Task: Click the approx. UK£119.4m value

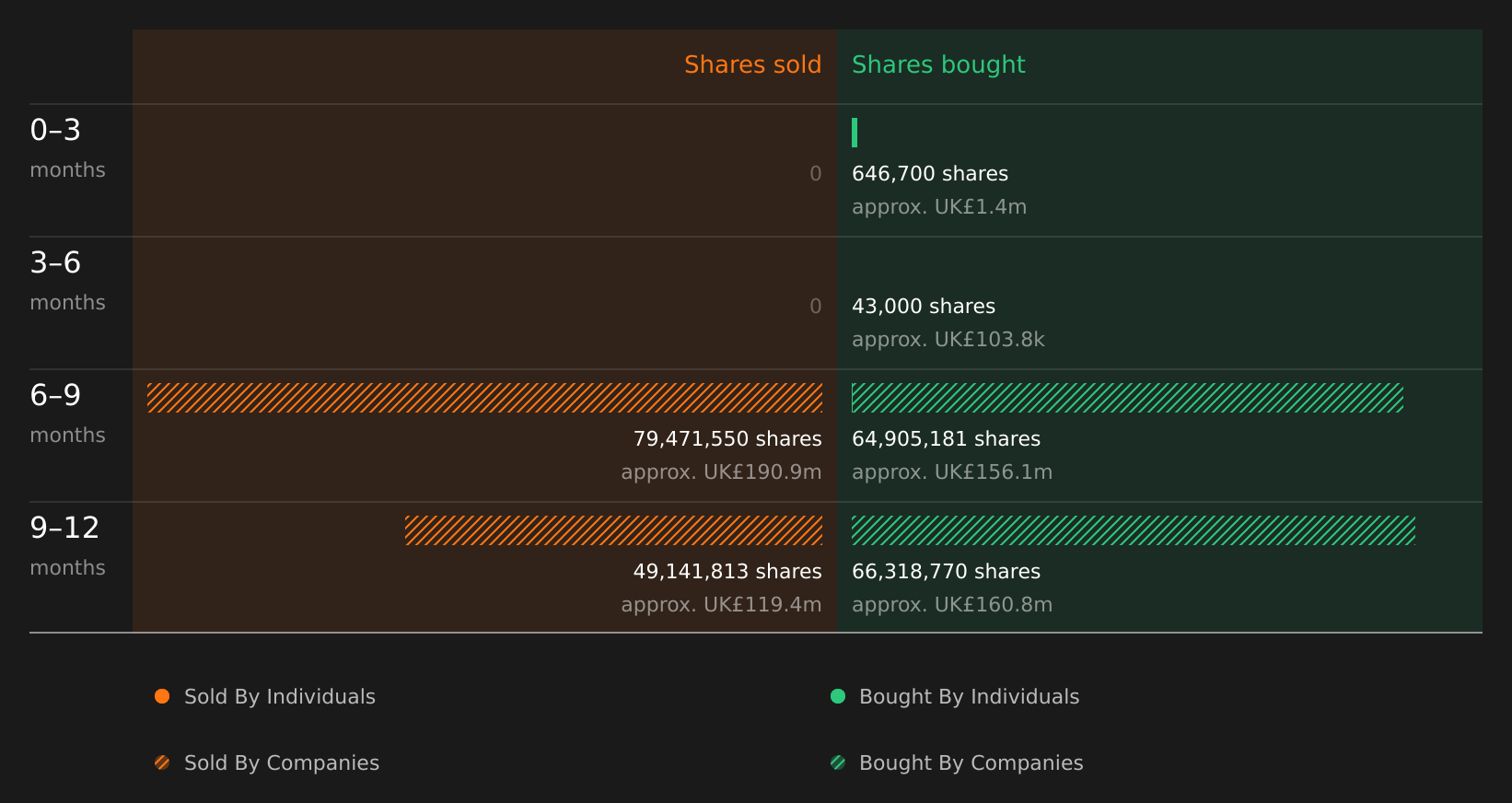Action: (x=721, y=605)
